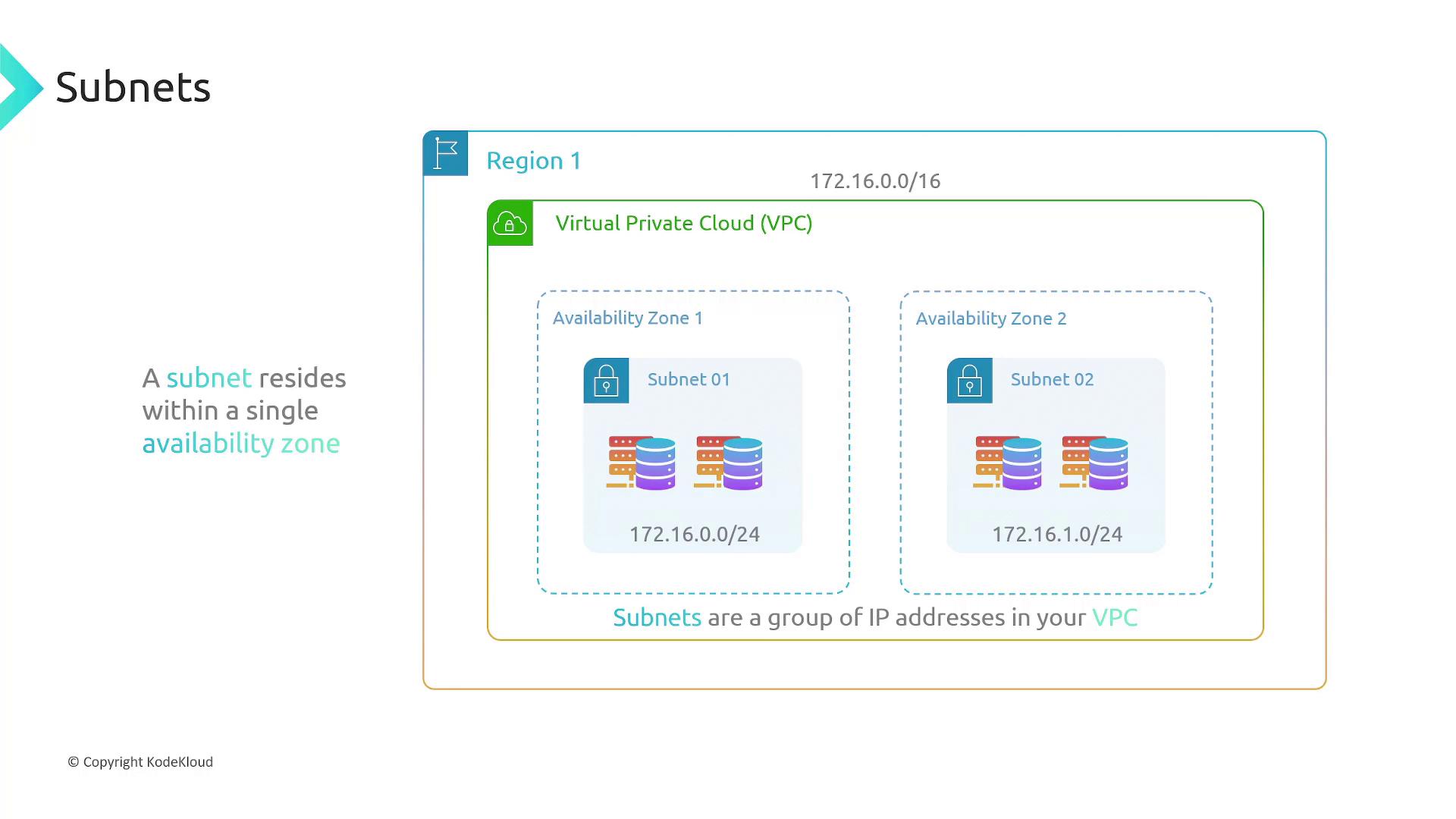Viewport: 1456px width, 819px height.
Task: Click the Region 1 label
Action: coord(533,161)
